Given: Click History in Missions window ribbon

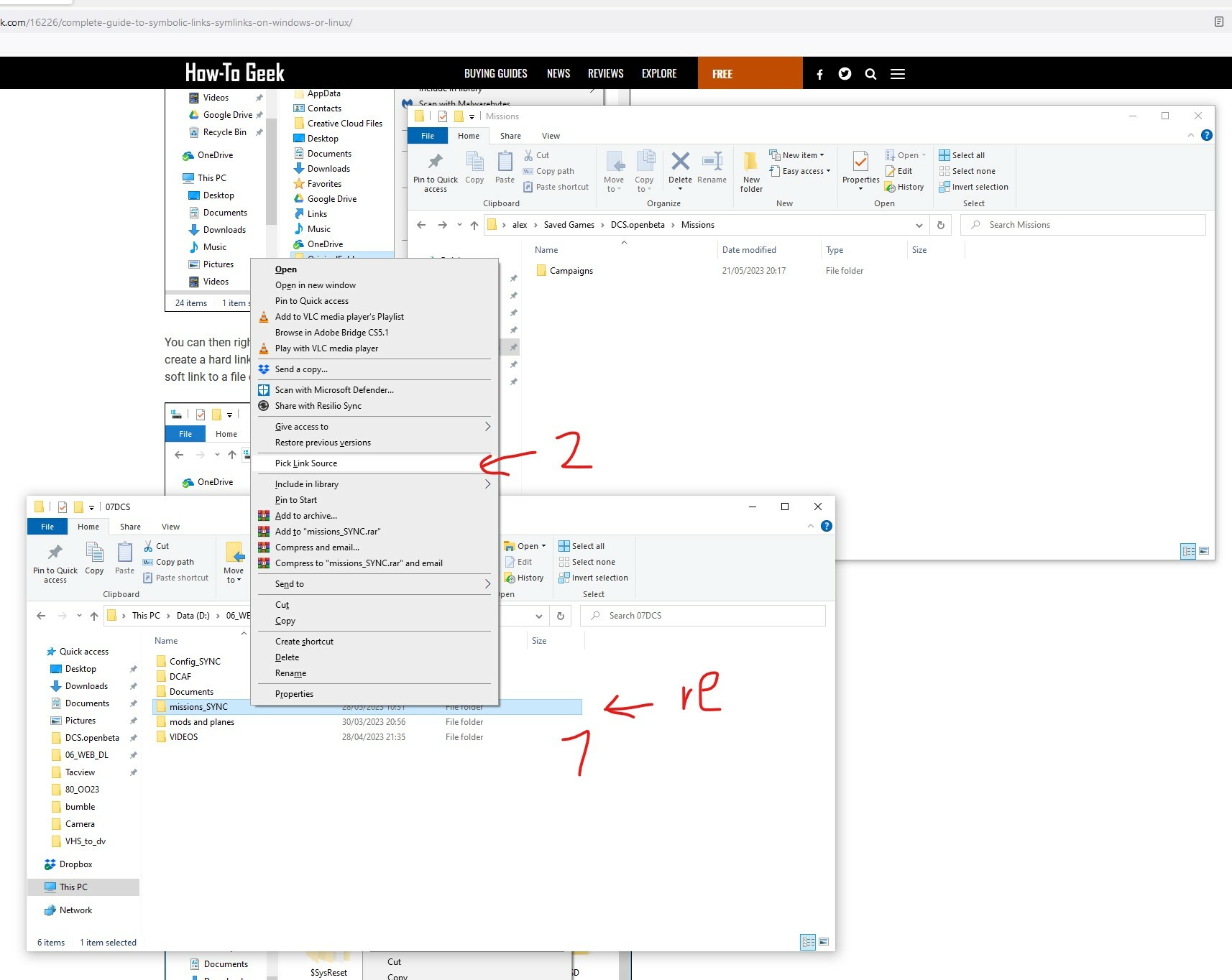Looking at the screenshot, I should (x=904, y=187).
